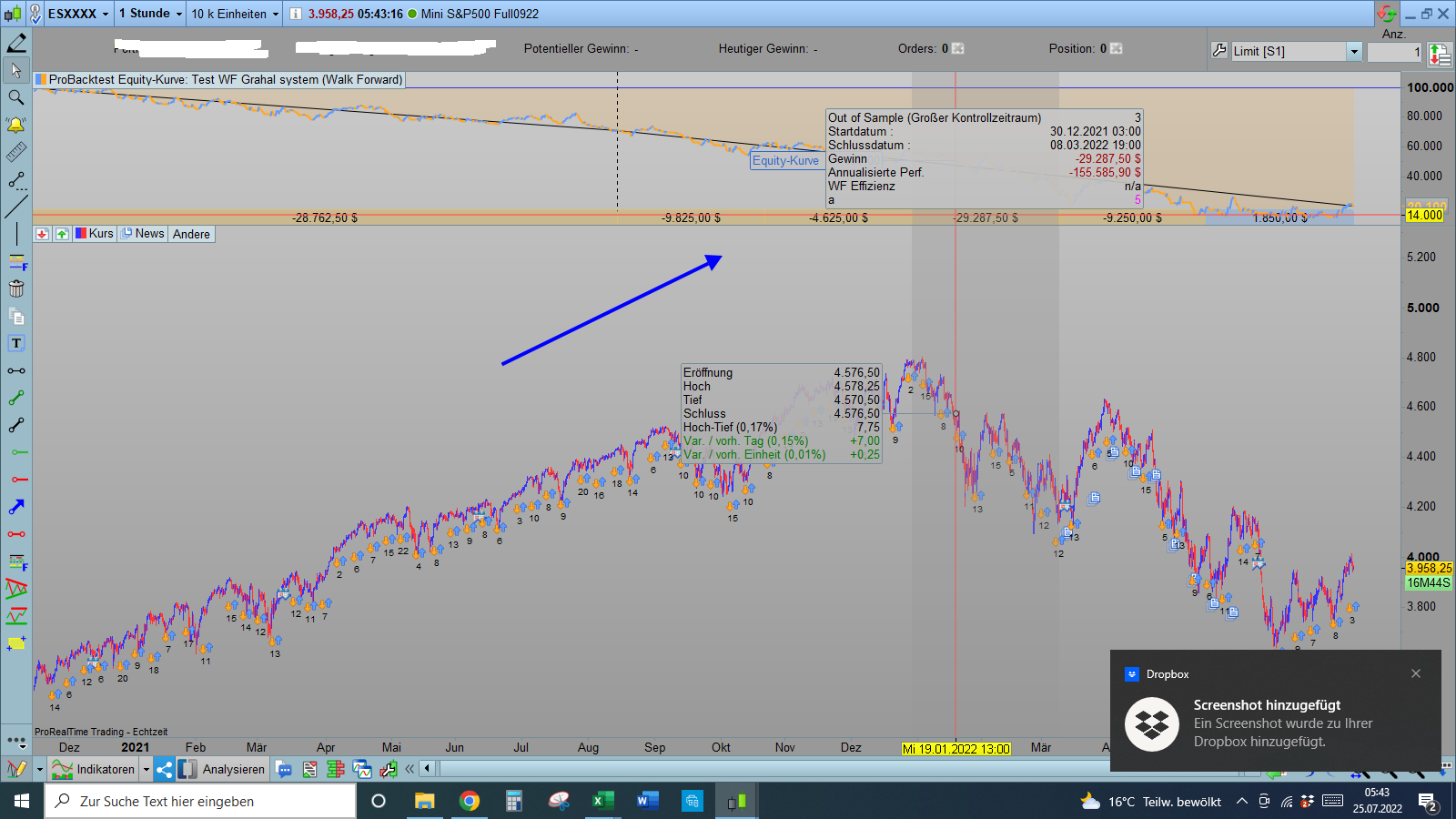
Task: Click the 14.000 yellow equity axis label
Action: (x=1425, y=215)
